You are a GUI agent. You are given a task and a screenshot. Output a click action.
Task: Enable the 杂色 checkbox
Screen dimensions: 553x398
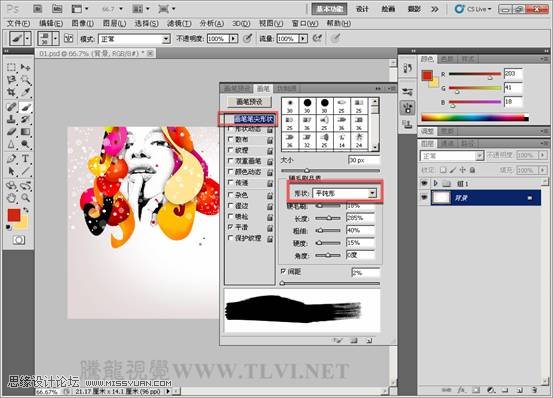pos(231,195)
